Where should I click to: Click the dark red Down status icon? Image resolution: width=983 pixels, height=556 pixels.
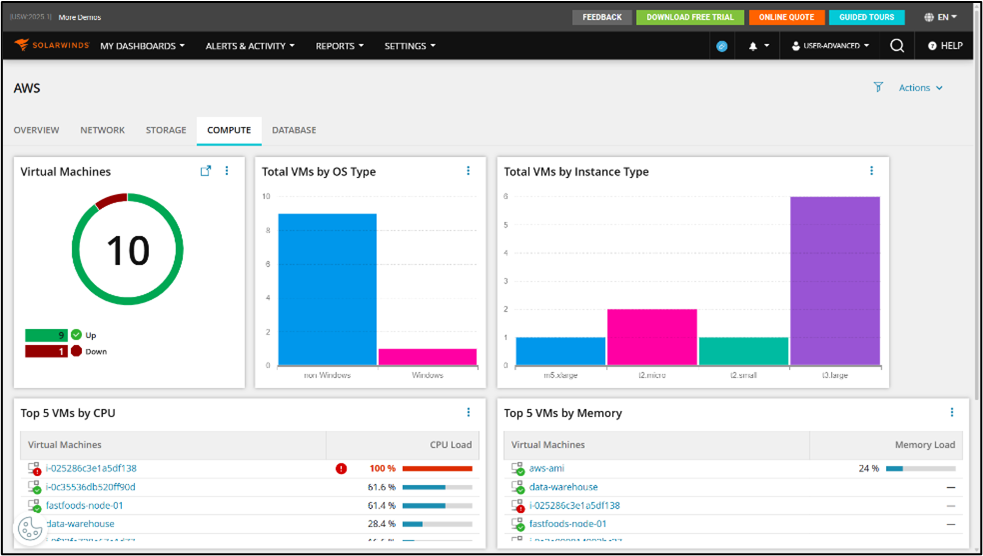(76, 351)
